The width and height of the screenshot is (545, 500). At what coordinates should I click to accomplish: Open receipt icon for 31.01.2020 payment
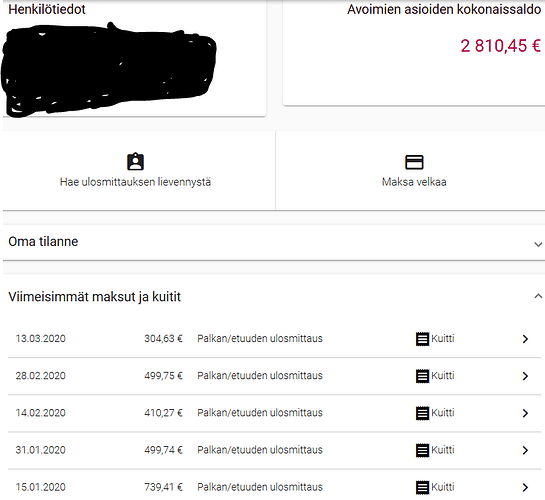(422, 450)
